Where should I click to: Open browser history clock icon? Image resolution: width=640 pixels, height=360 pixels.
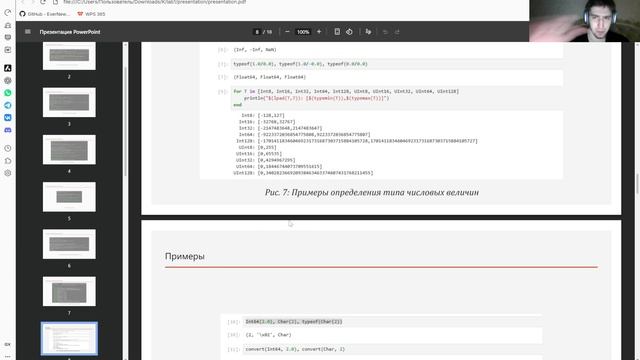click(x=8, y=148)
